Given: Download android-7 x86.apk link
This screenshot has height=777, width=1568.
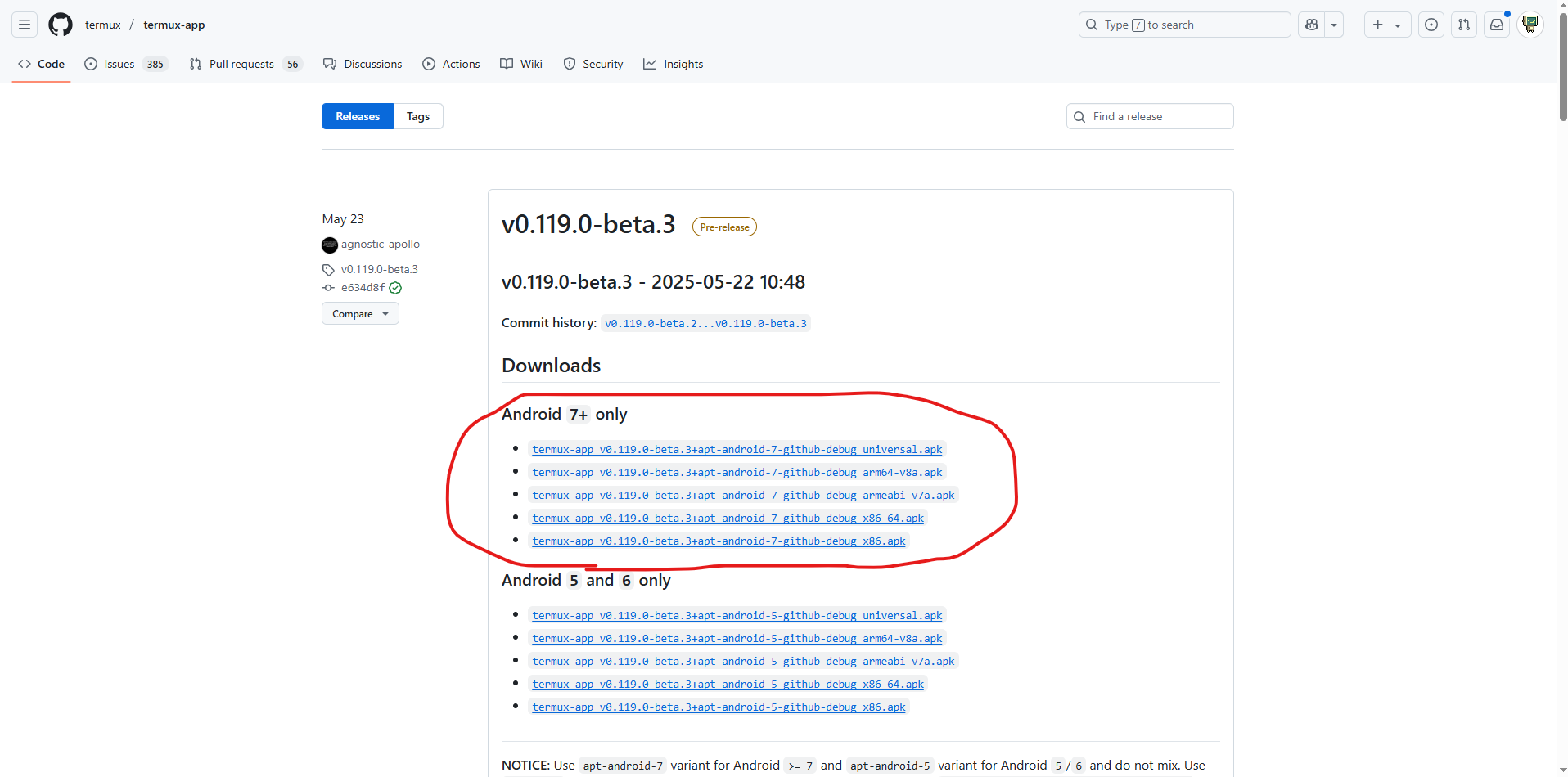Looking at the screenshot, I should [719, 541].
